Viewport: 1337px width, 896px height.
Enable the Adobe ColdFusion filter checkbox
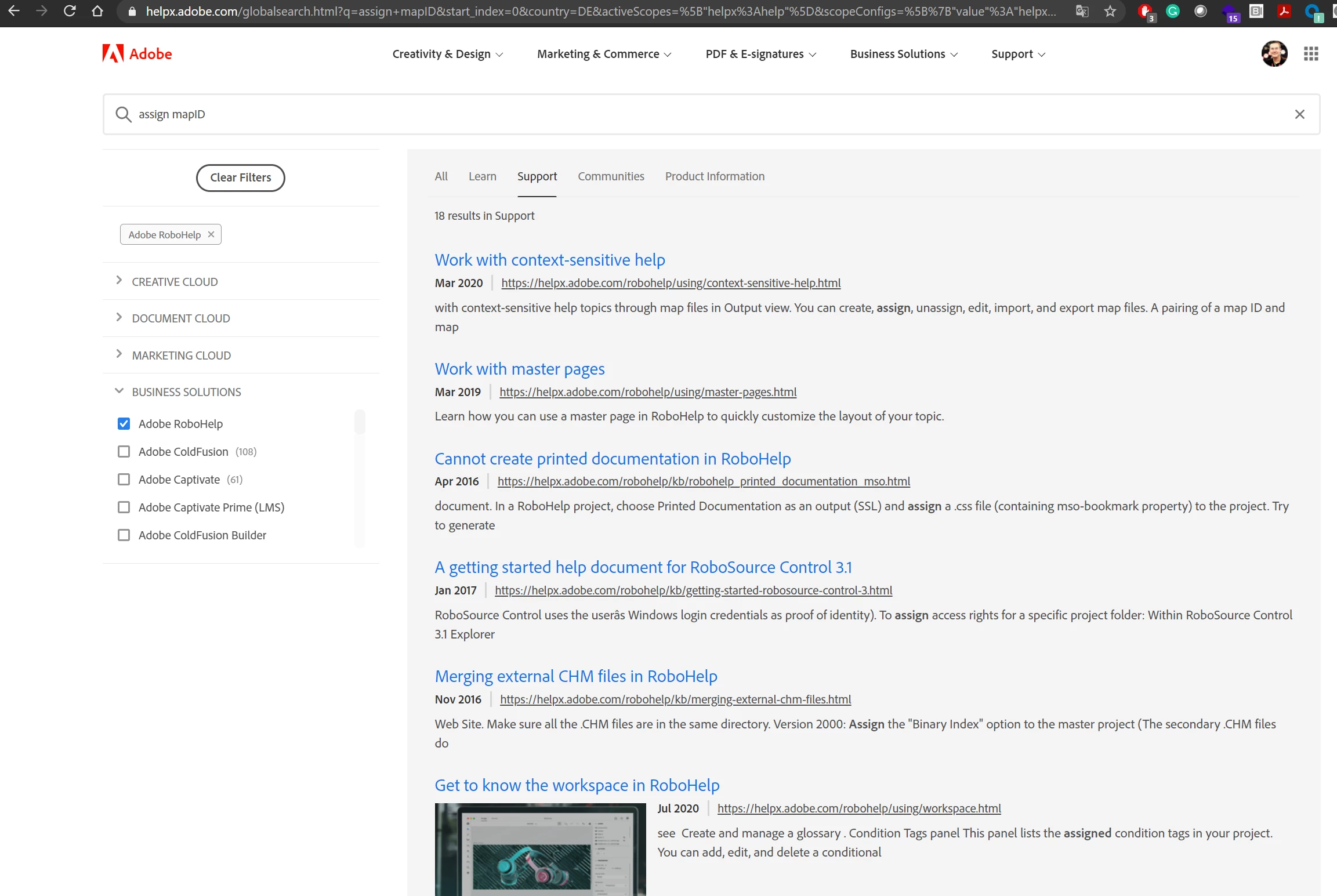(x=124, y=452)
